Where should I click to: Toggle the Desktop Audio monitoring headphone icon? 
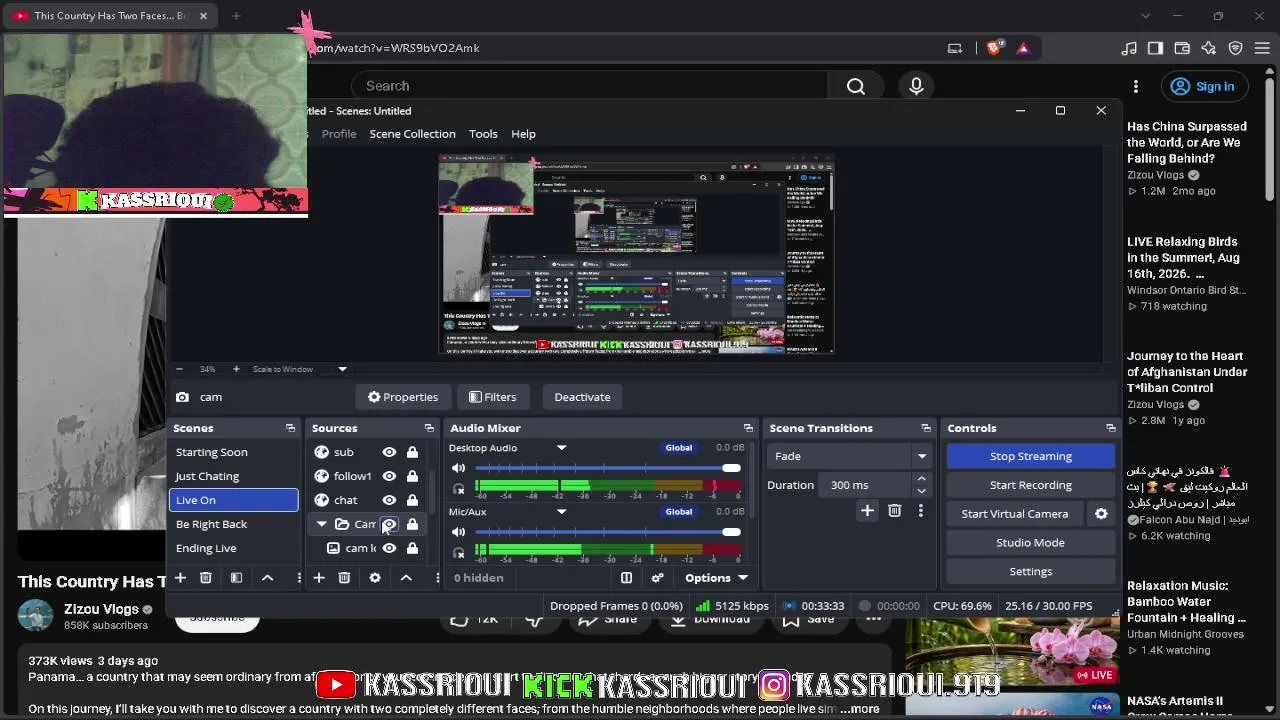458,489
